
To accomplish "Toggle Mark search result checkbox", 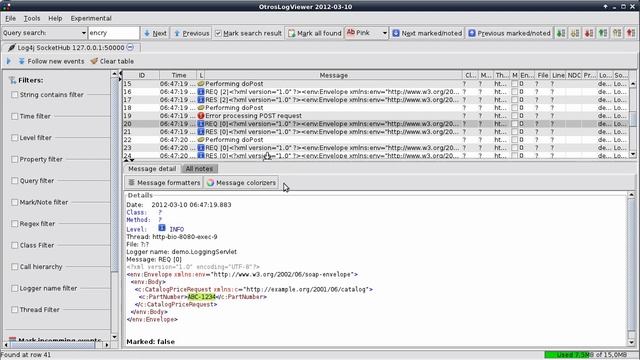I will [218, 33].
